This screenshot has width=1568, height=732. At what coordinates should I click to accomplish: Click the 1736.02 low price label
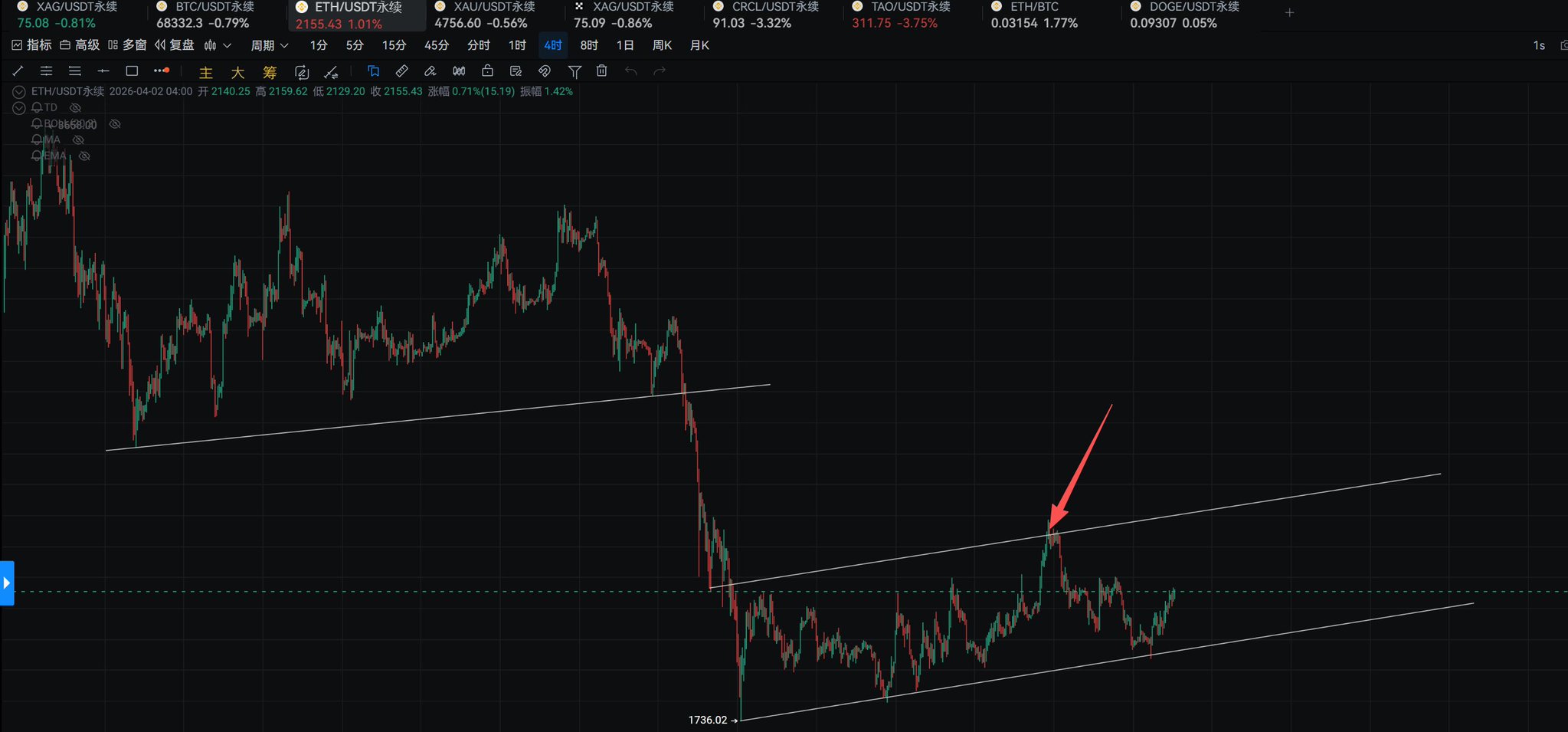click(708, 720)
